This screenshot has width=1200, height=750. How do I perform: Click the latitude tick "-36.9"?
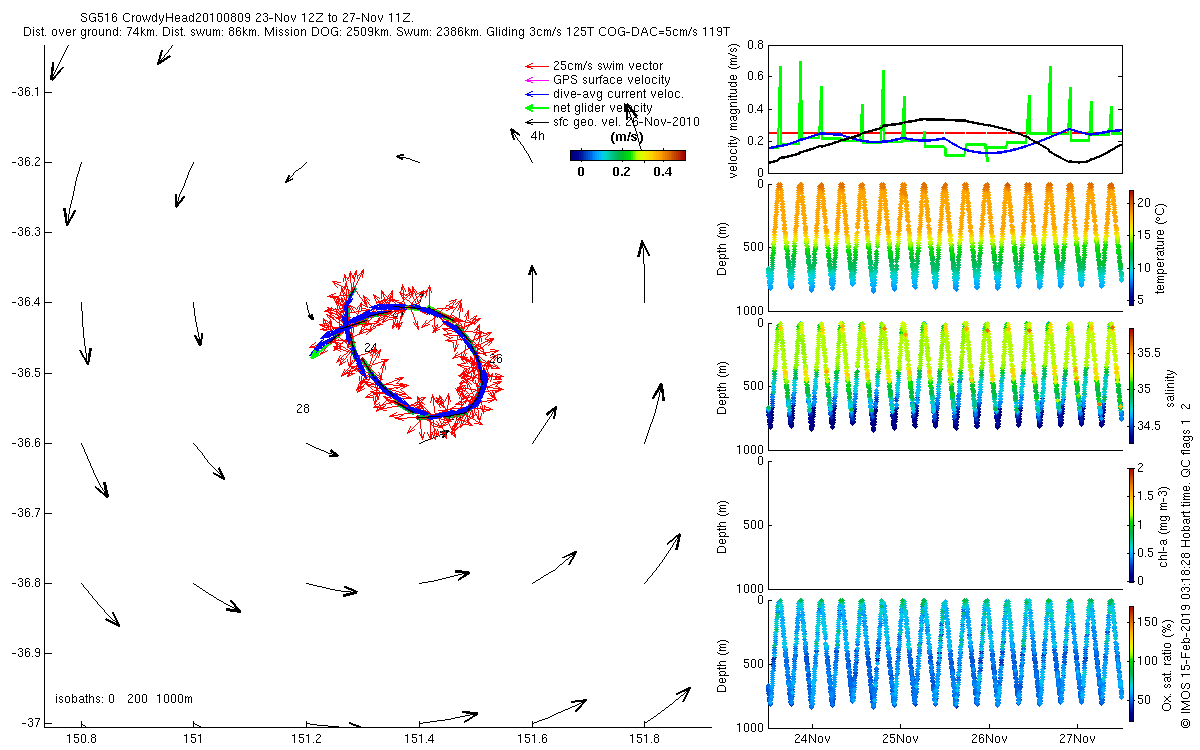click(x=24, y=653)
